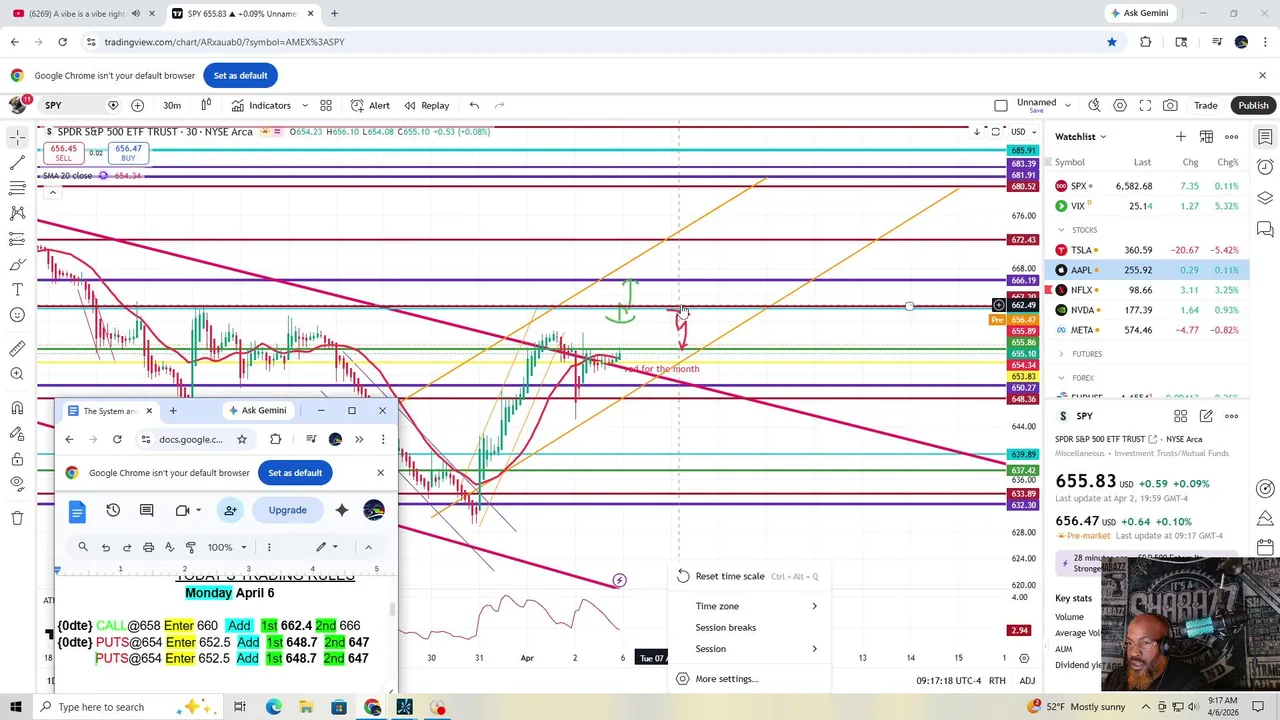Open the emoji icons tool
1280x720 pixels.
17,315
